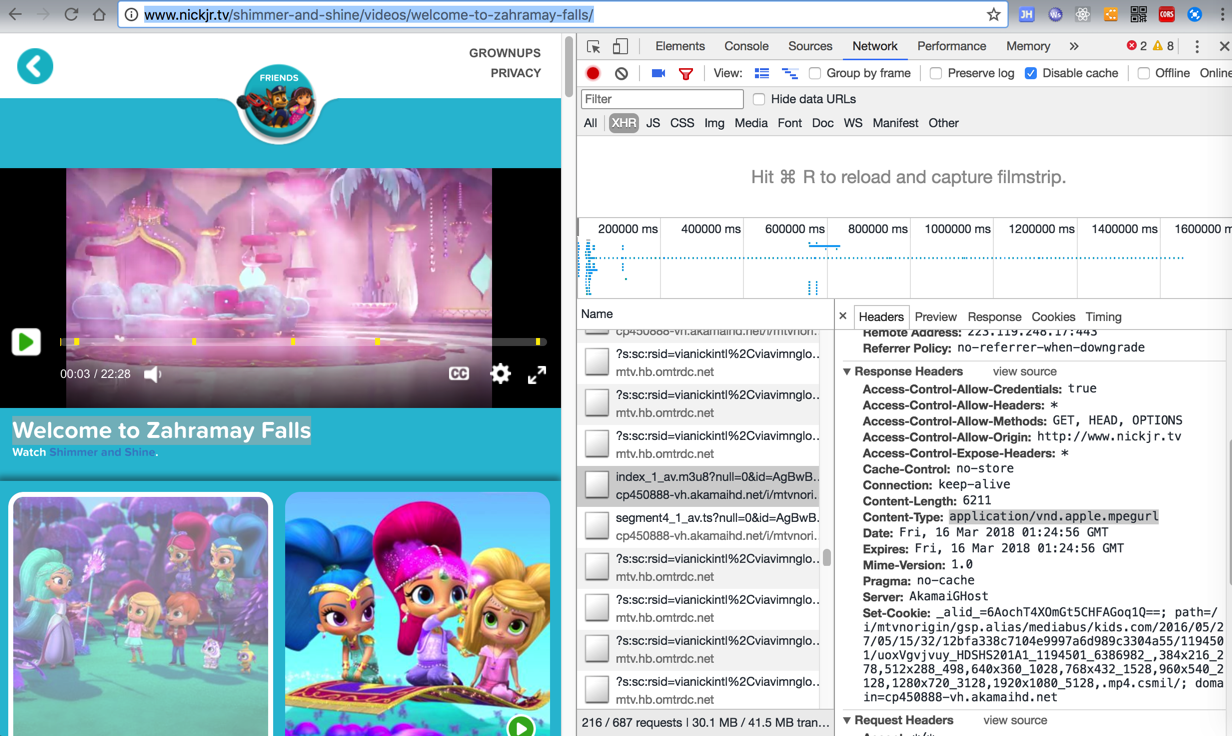Close the DevTools panel
The width and height of the screenshot is (1232, 736).
pos(1223,47)
